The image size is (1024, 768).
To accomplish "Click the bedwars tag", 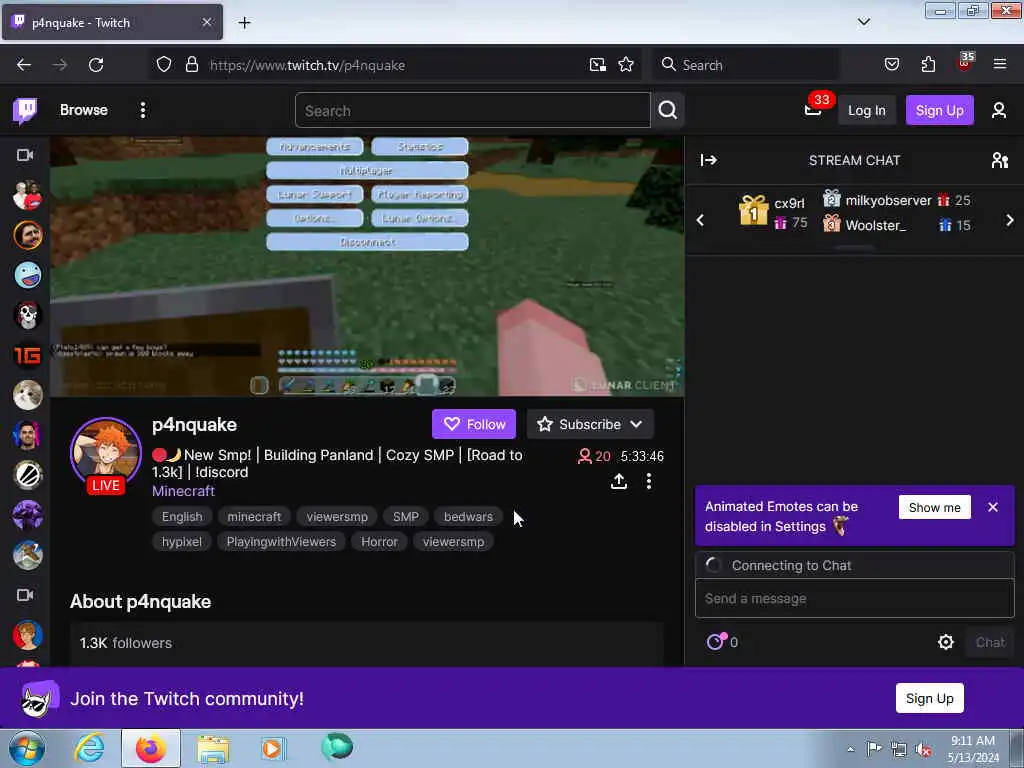I will point(468,517).
